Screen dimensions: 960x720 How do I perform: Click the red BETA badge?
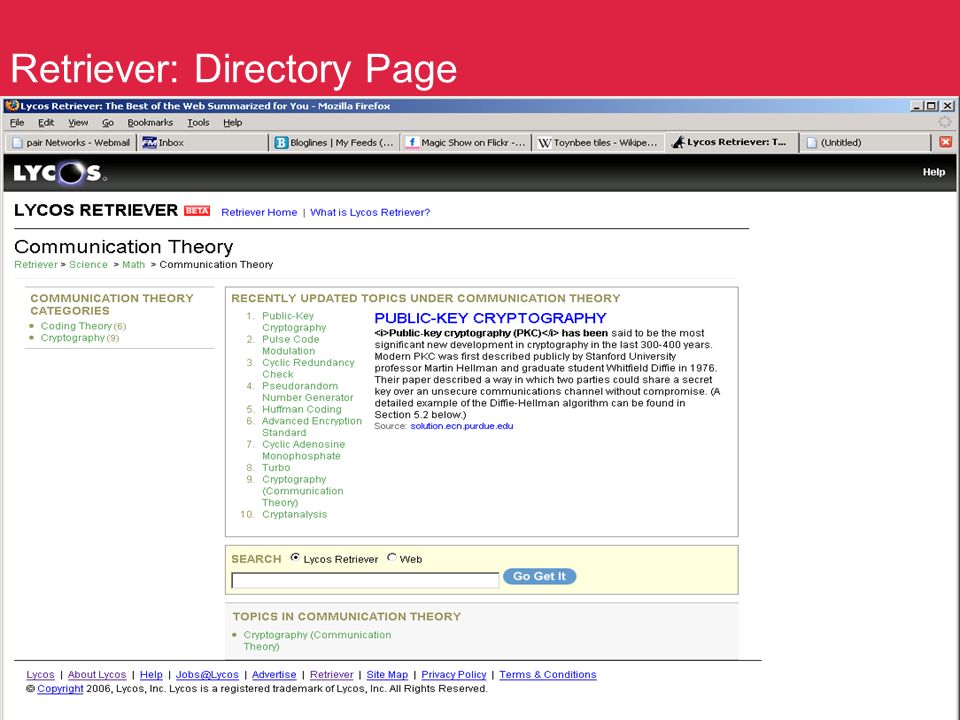[197, 211]
